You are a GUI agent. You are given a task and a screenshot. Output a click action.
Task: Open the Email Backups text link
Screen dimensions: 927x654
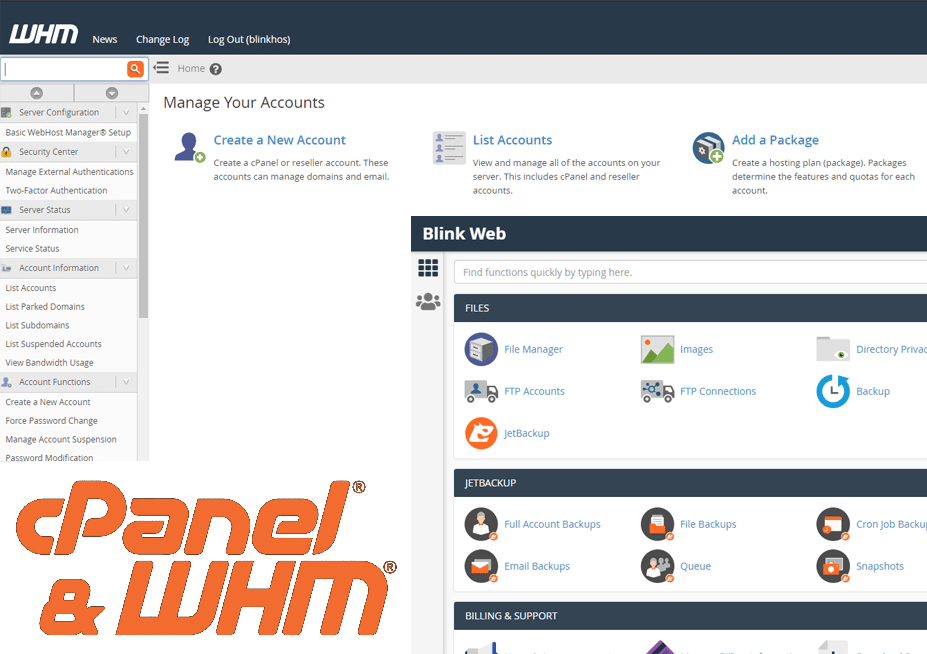537,566
